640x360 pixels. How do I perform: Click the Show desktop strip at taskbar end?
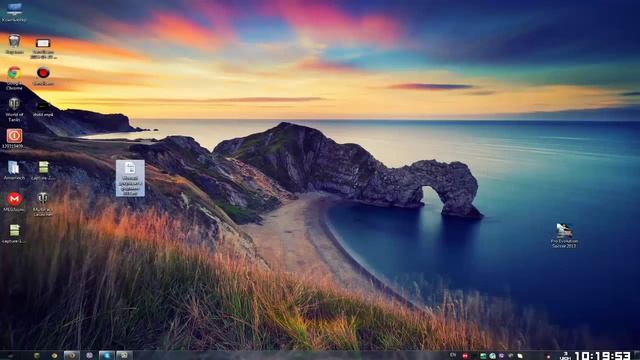click(x=637, y=356)
